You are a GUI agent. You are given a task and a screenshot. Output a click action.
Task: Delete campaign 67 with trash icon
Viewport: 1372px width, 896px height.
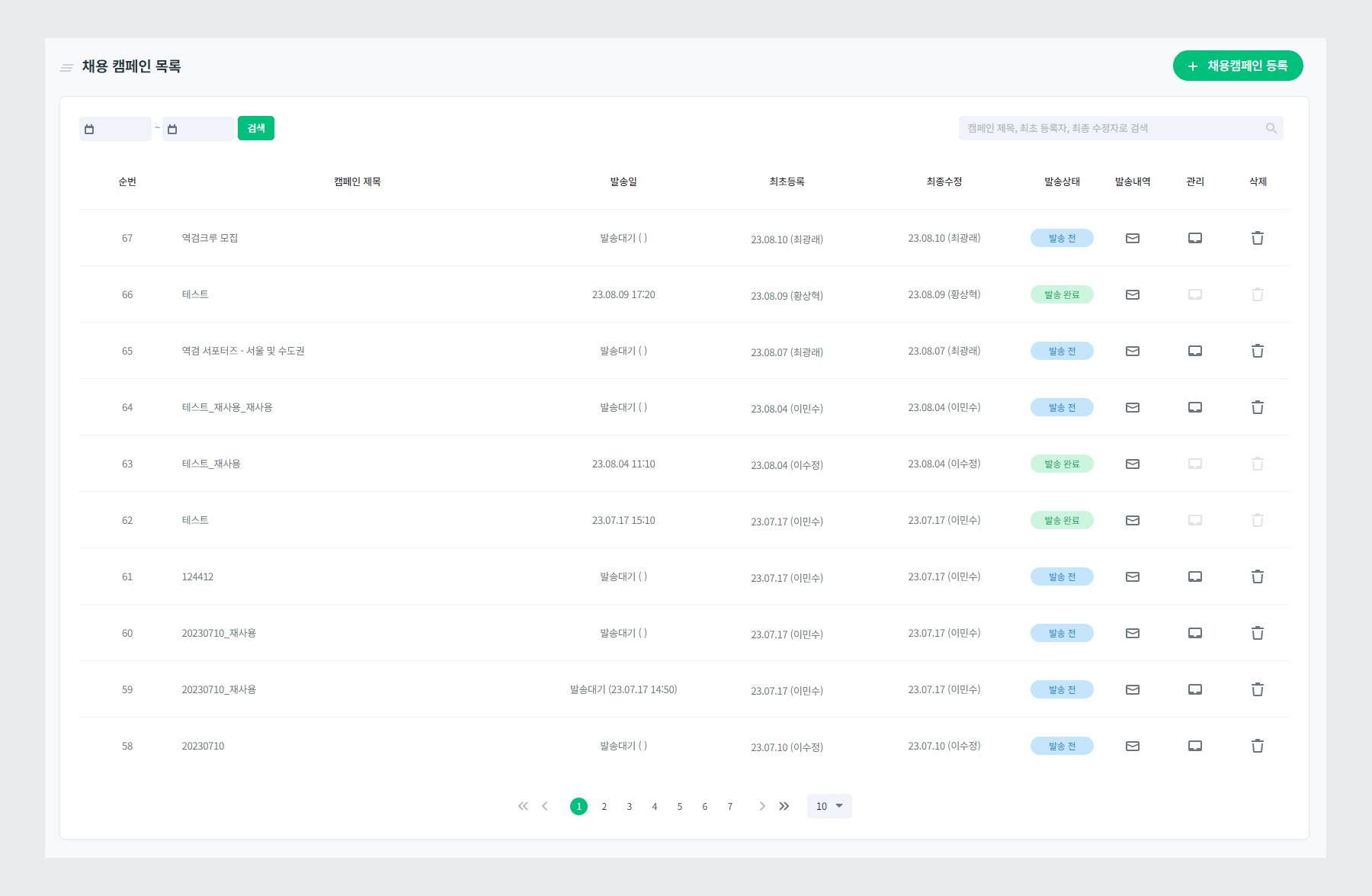(1258, 238)
